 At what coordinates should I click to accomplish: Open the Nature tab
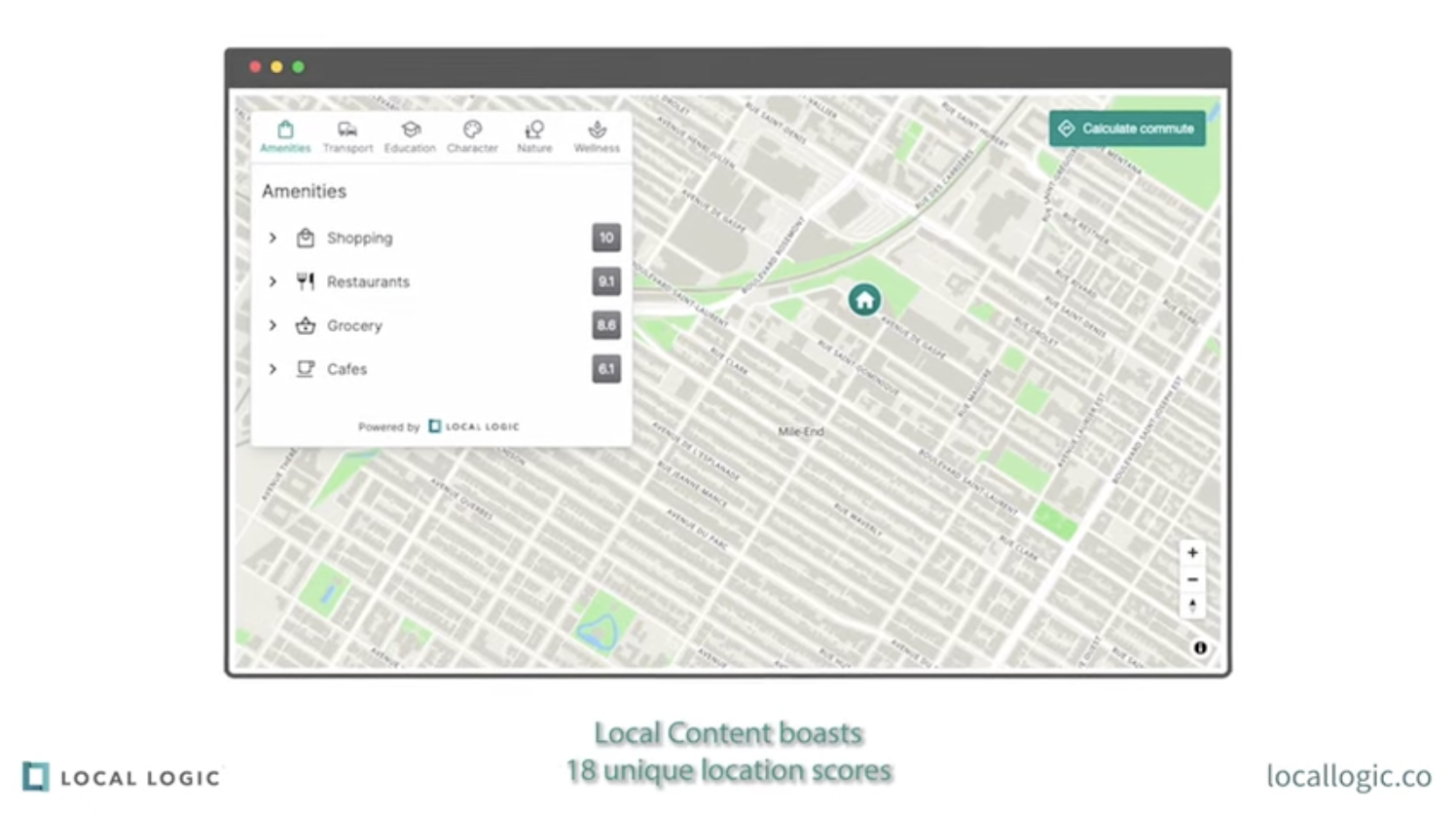(x=534, y=136)
